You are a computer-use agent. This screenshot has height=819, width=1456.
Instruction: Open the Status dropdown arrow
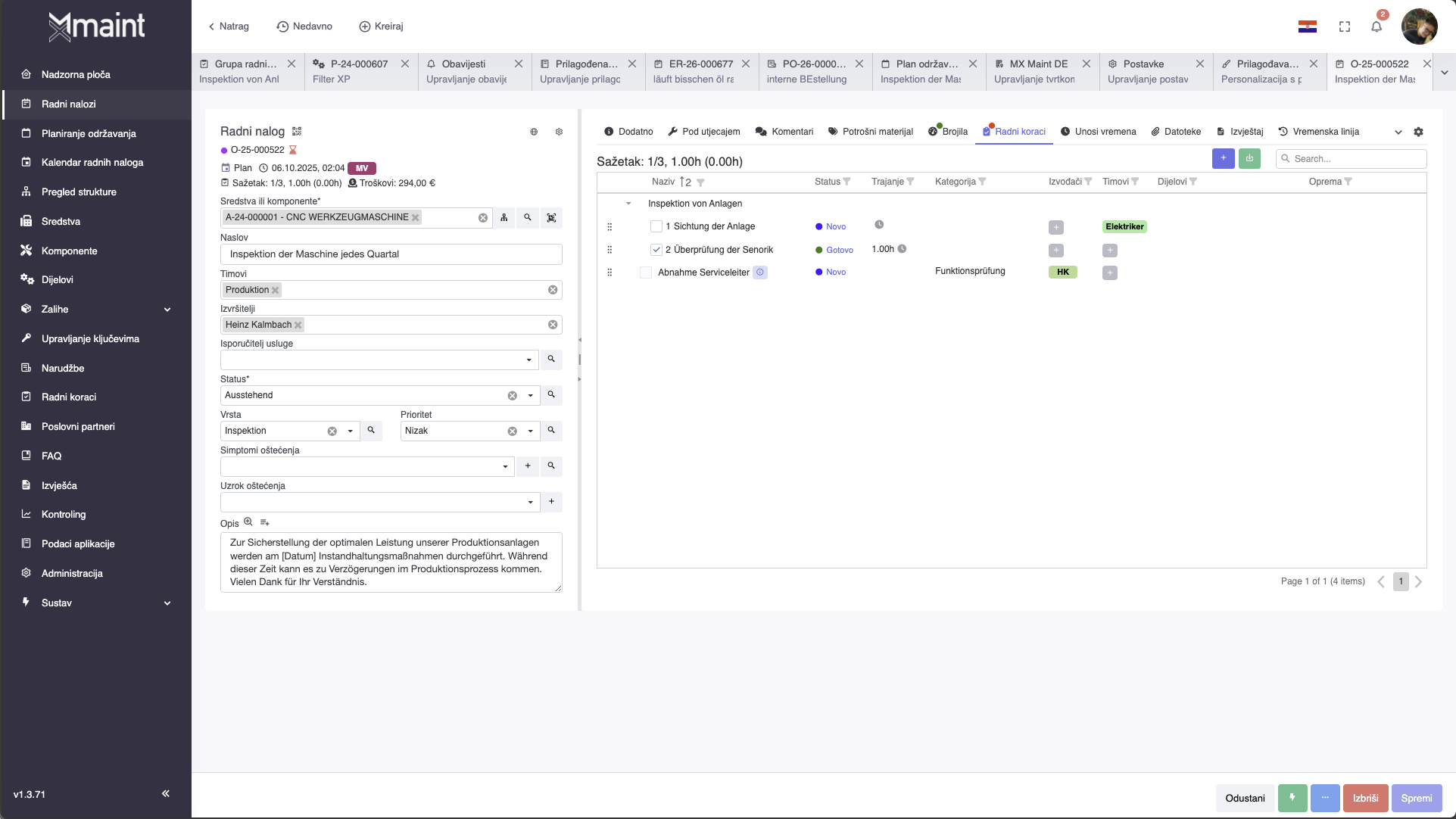530,395
